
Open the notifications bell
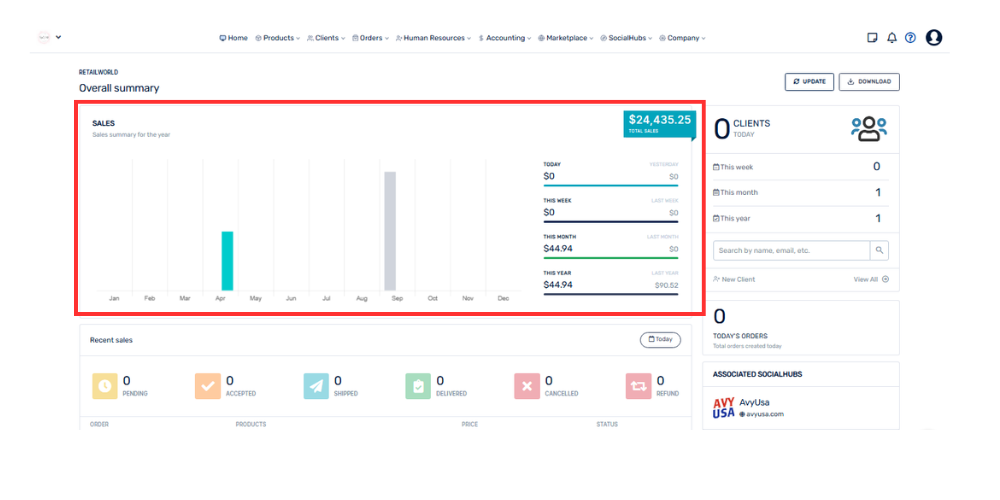pos(892,38)
